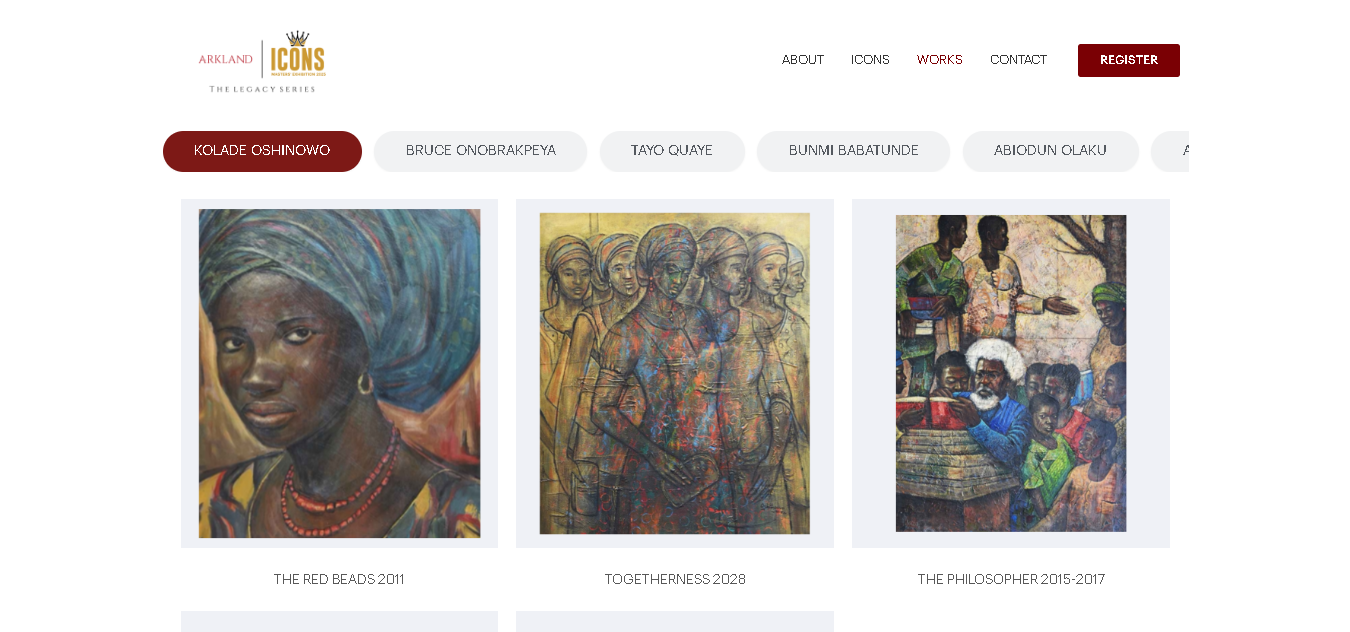The width and height of the screenshot is (1350, 632).
Task: Open the Abiodun Olaku tab
Action: pyautogui.click(x=1051, y=151)
